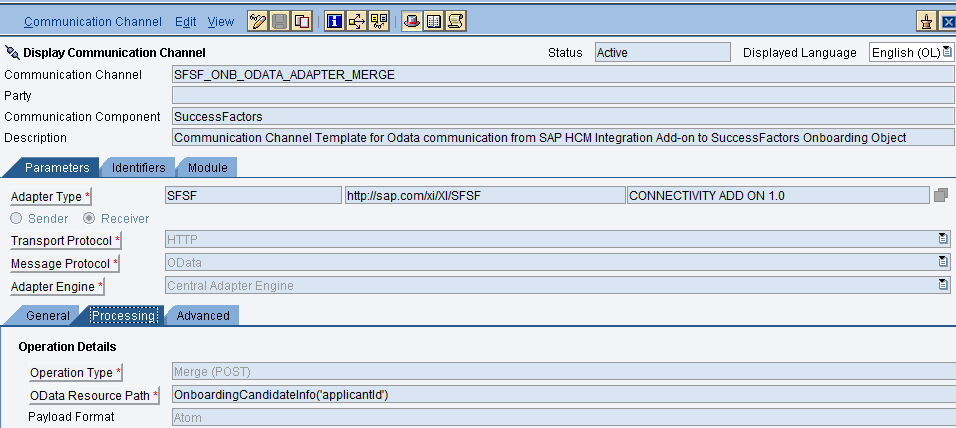956x428 pixels.
Task: Click the compare versions glasses icon
Action: tap(379, 22)
